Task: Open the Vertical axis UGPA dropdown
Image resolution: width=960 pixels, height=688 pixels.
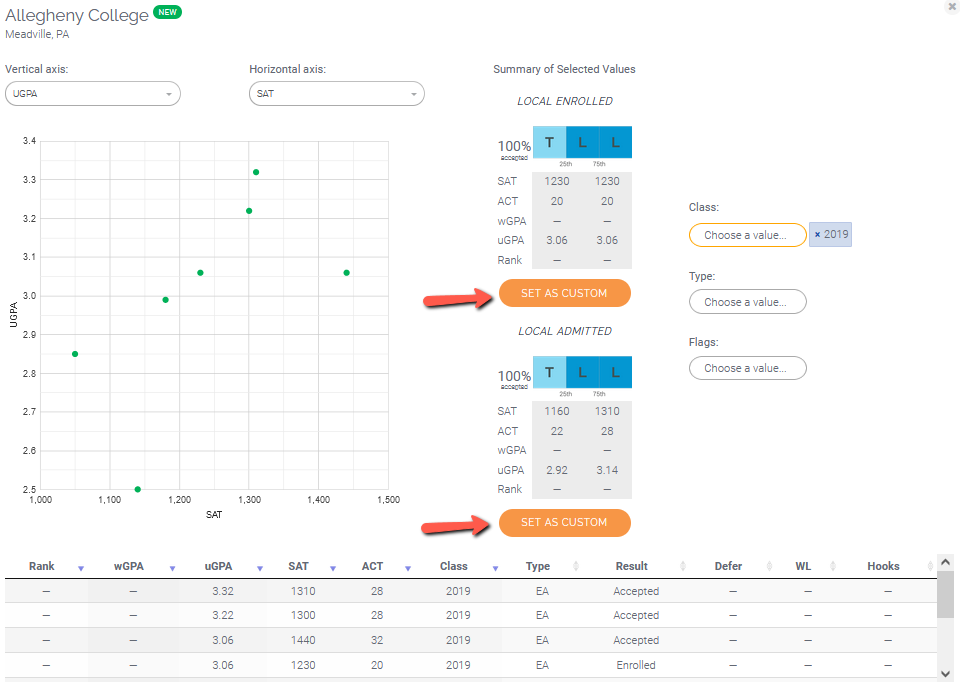Action: click(92, 94)
